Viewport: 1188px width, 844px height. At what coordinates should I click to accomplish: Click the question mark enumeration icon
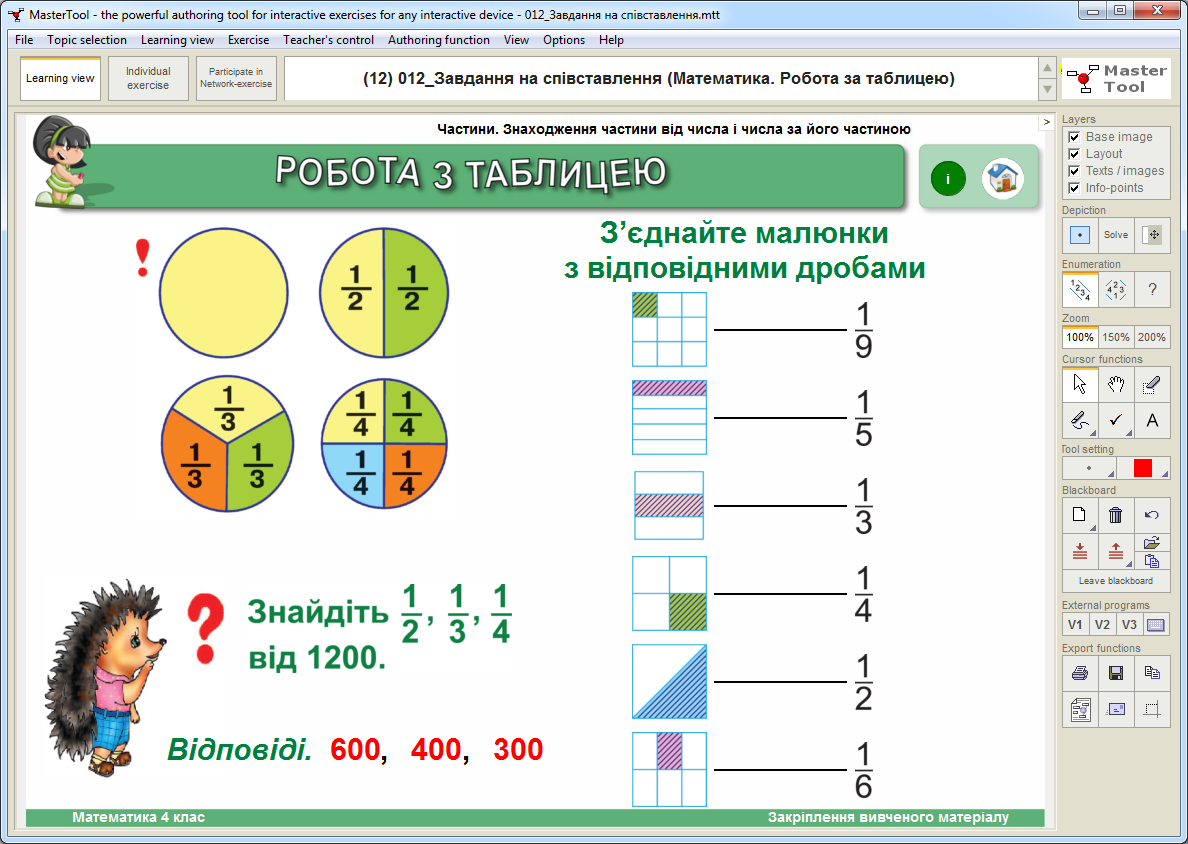1152,289
